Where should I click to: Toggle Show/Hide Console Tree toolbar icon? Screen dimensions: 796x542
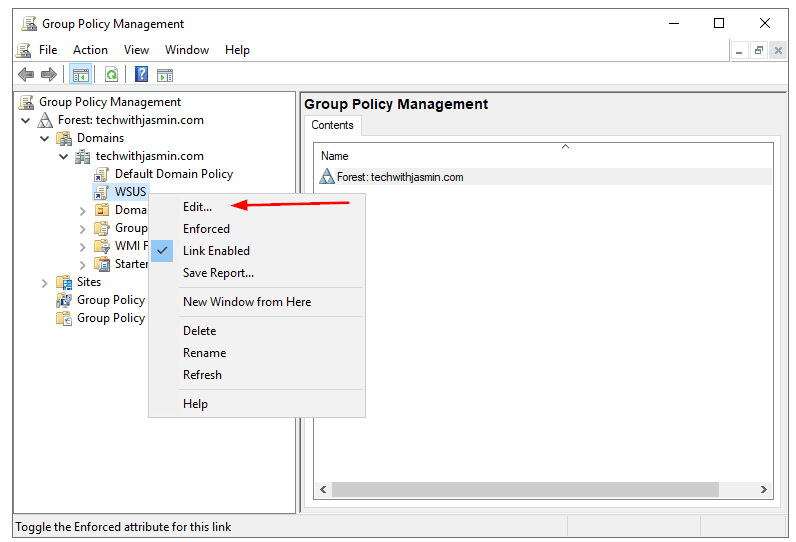(x=81, y=75)
